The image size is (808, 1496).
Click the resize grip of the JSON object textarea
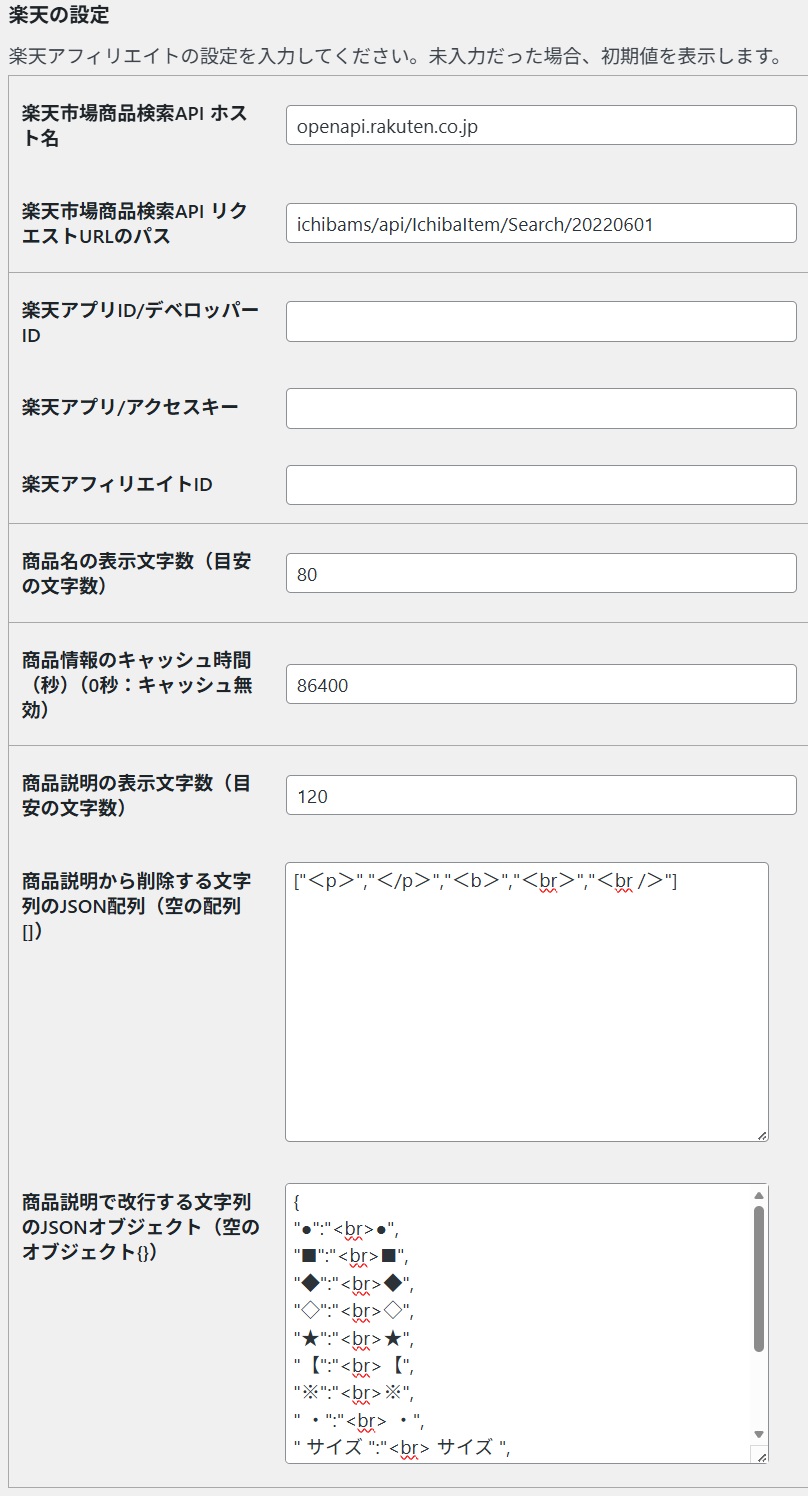763,1454
